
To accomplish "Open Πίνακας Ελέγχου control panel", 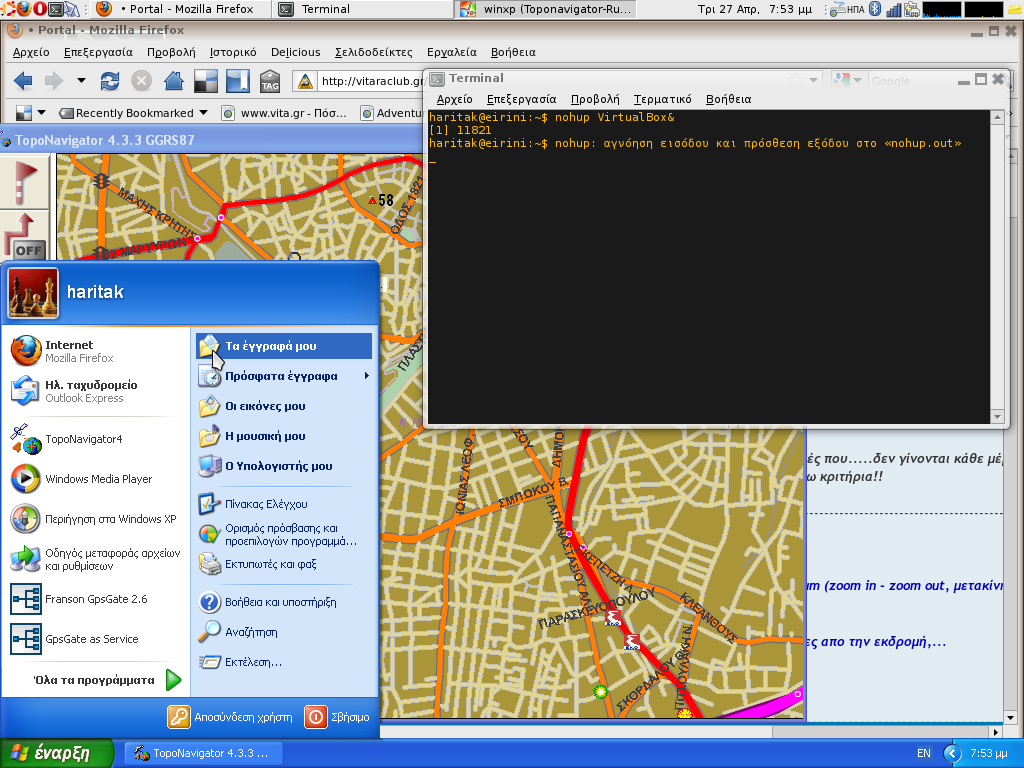I will click(x=266, y=504).
